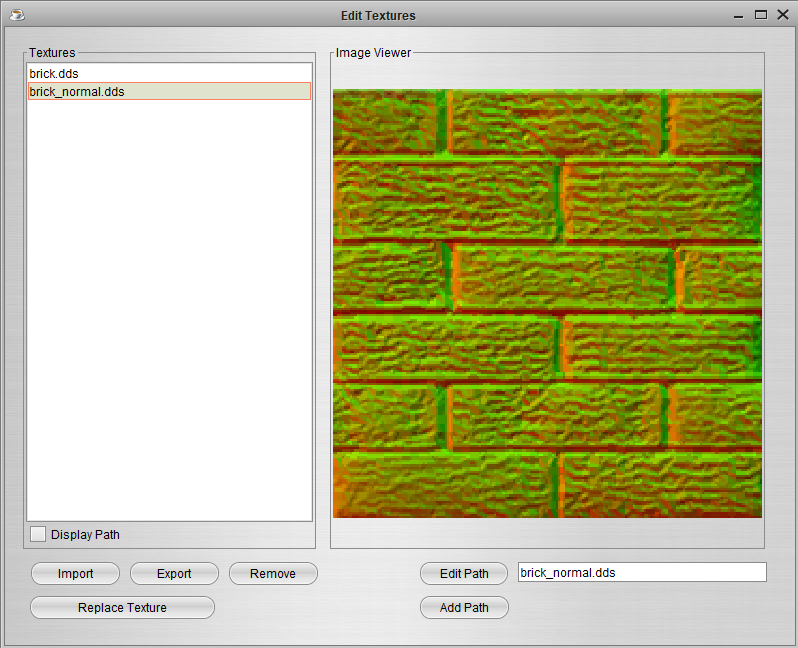Click the Import button

75,574
